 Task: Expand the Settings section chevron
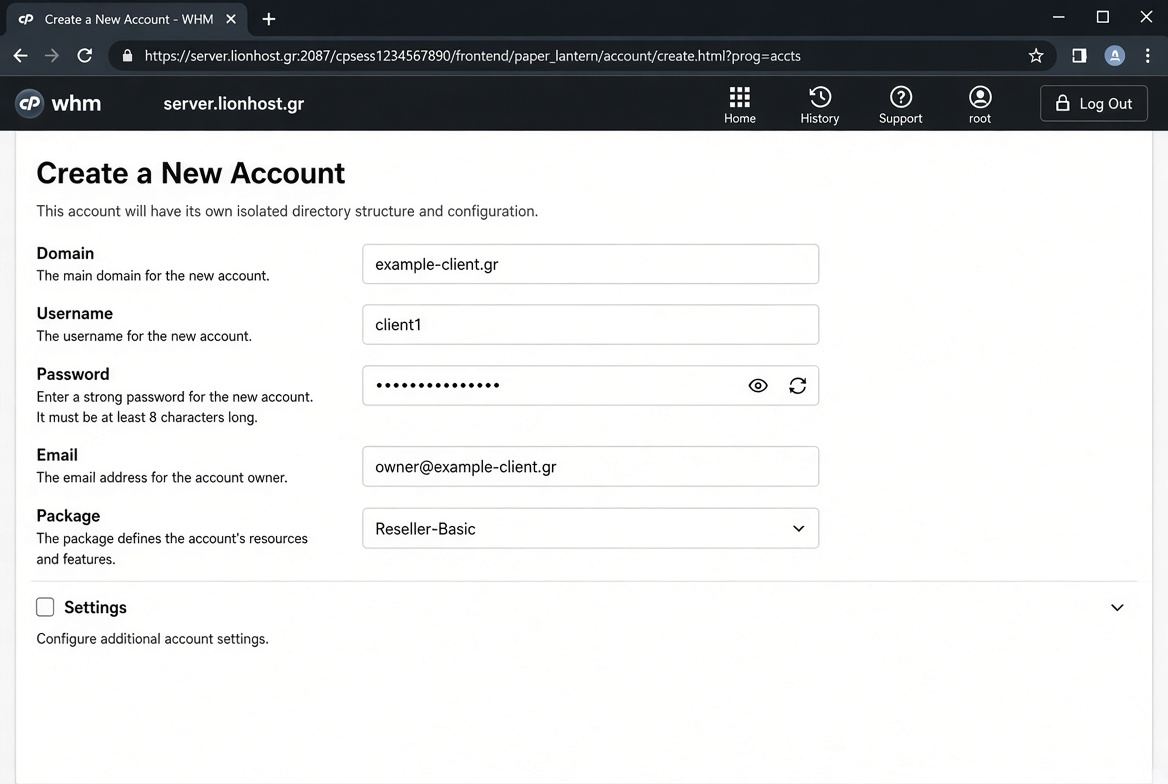[x=1117, y=607]
